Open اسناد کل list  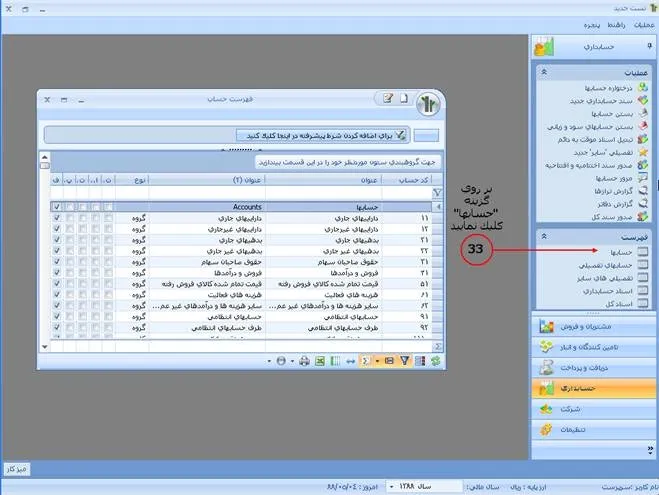tap(619, 304)
